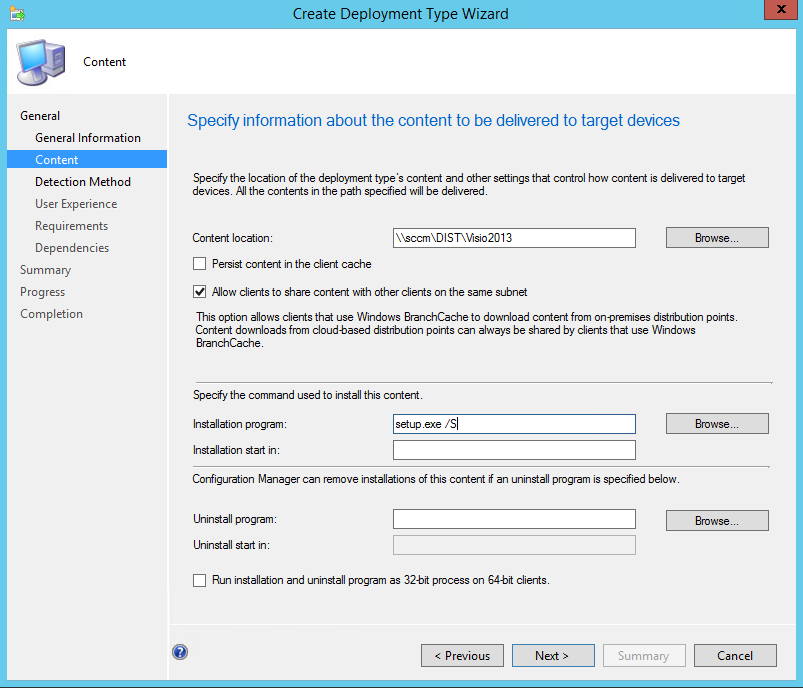Click 'Specify the command used to install' text
Viewport: 803px width, 688px height.
pos(307,395)
